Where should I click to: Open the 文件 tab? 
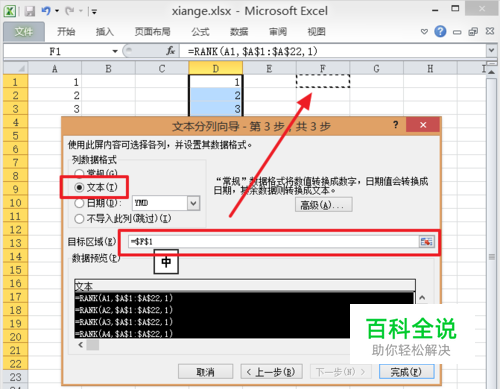click(24, 32)
